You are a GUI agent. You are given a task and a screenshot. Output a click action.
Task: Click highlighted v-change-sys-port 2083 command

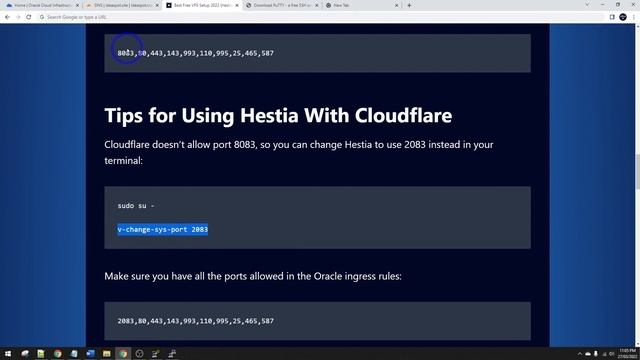click(x=162, y=229)
